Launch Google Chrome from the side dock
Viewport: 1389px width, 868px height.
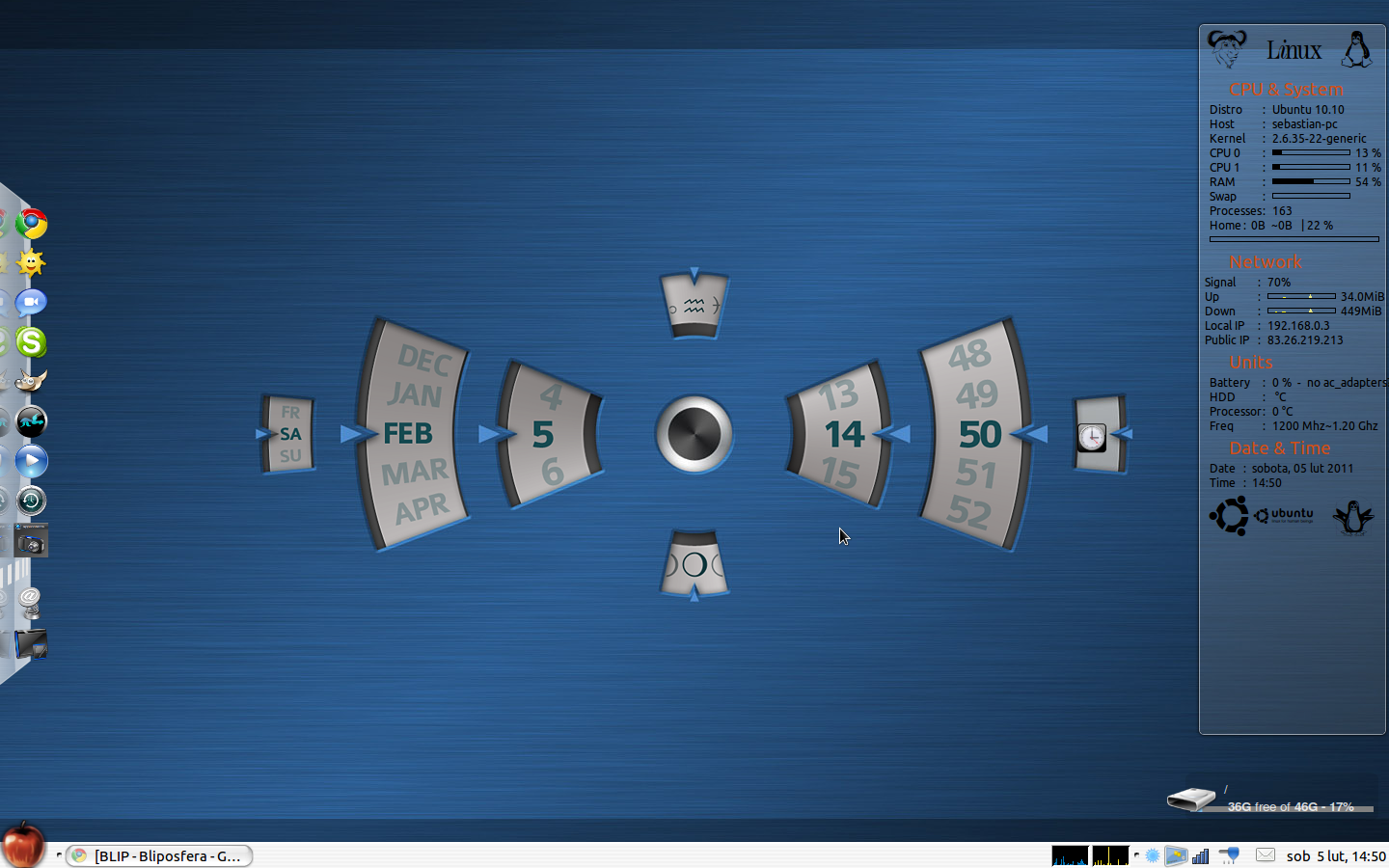(32, 224)
